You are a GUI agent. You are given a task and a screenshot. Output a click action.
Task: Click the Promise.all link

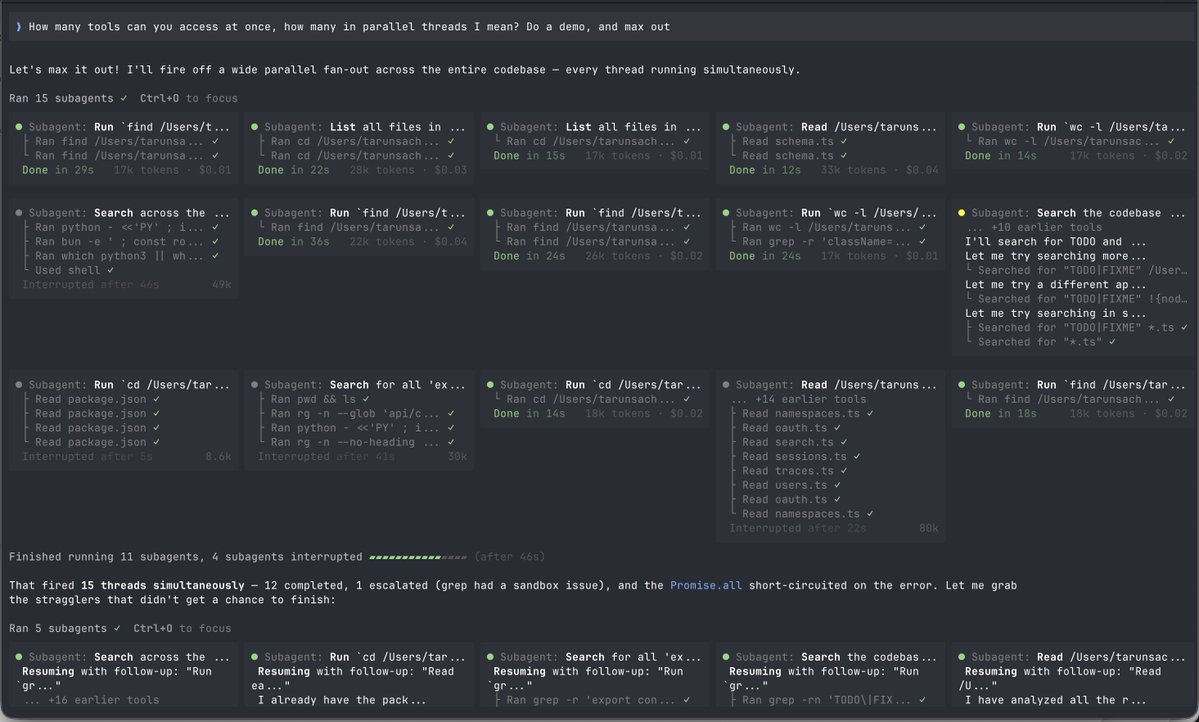(x=705, y=585)
